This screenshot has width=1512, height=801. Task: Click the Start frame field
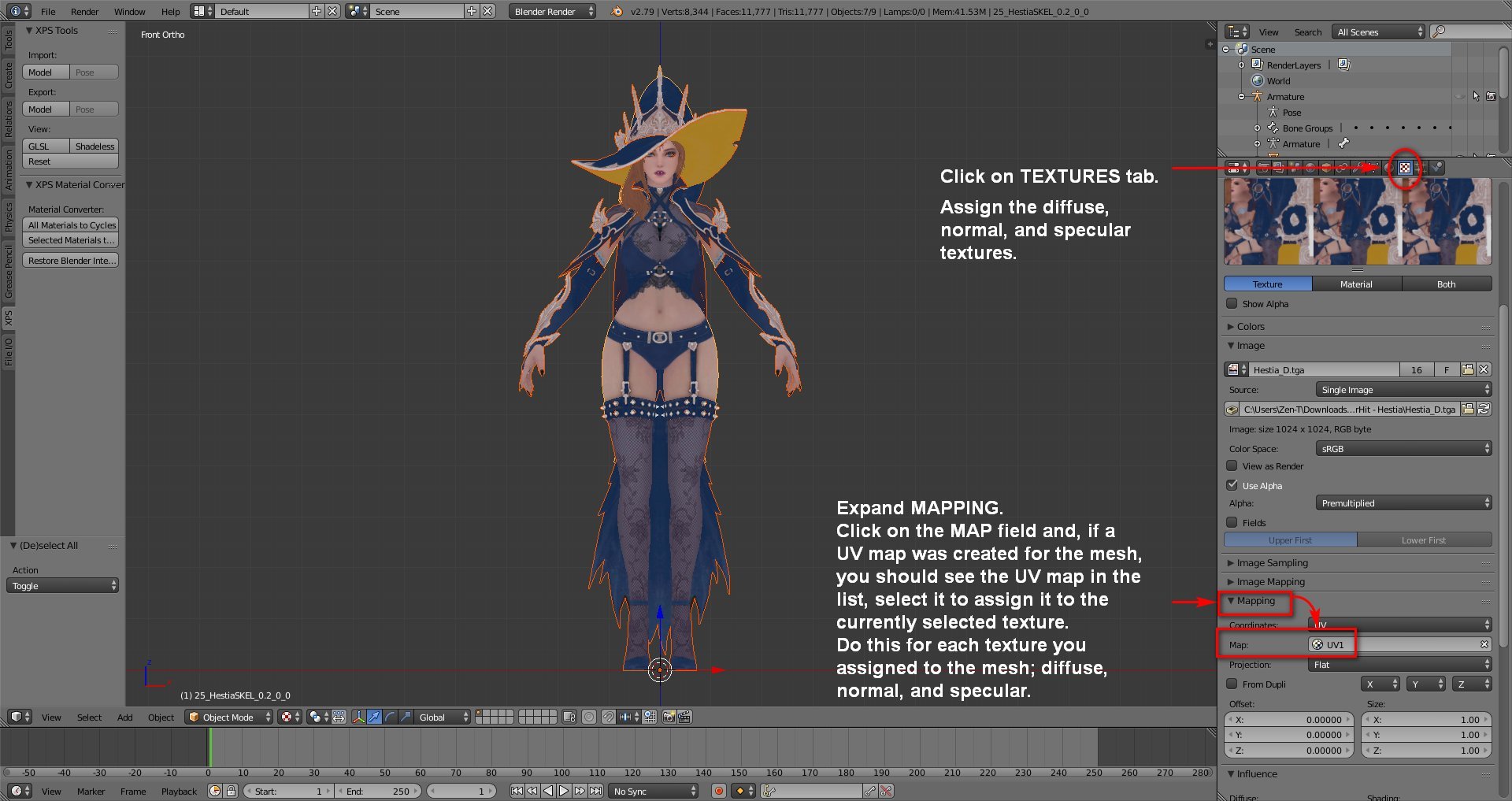tap(288, 791)
